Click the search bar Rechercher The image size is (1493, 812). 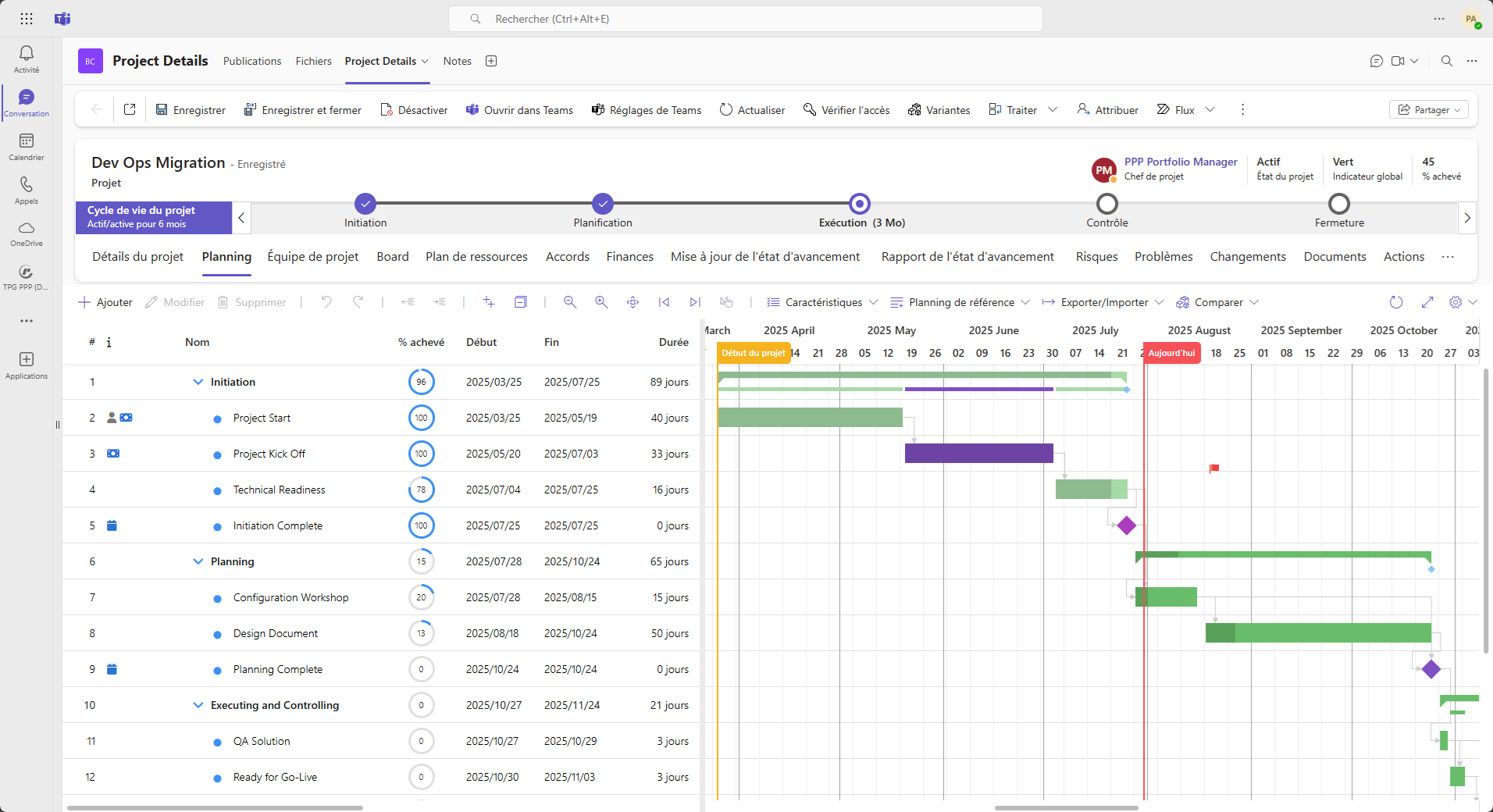click(746, 18)
